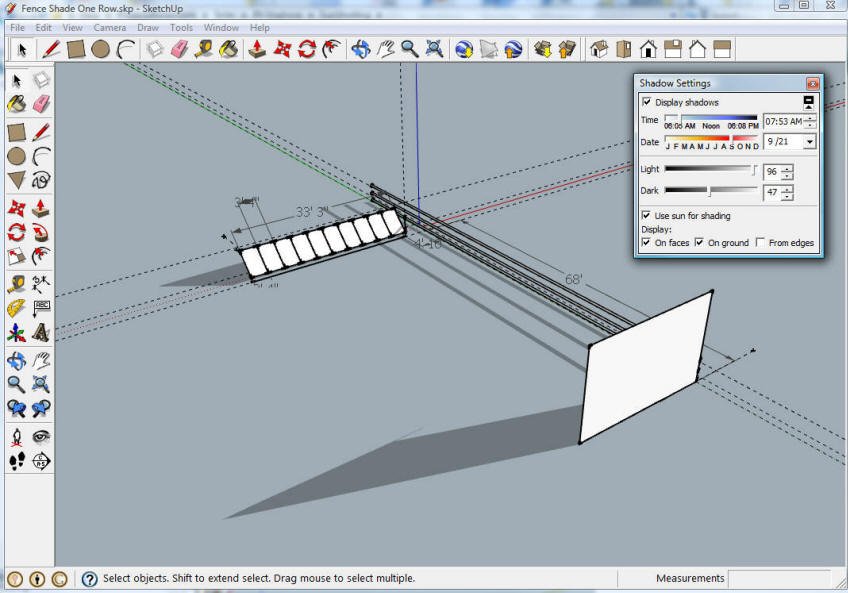This screenshot has width=848, height=593.
Task: Select the Axes tool
Action: point(16,333)
